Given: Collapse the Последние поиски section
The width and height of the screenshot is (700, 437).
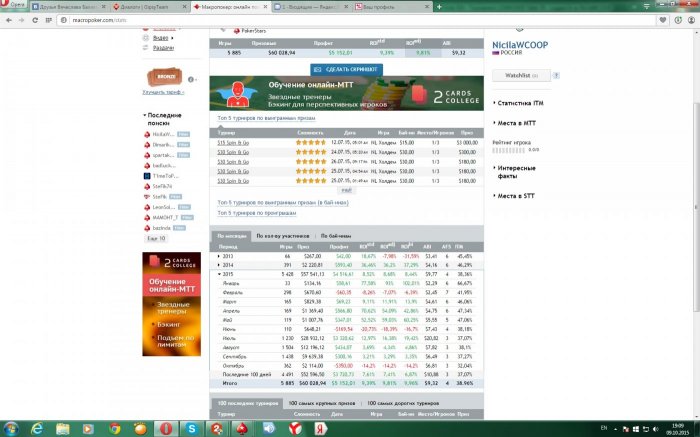Looking at the screenshot, I should pyautogui.click(x=162, y=119).
